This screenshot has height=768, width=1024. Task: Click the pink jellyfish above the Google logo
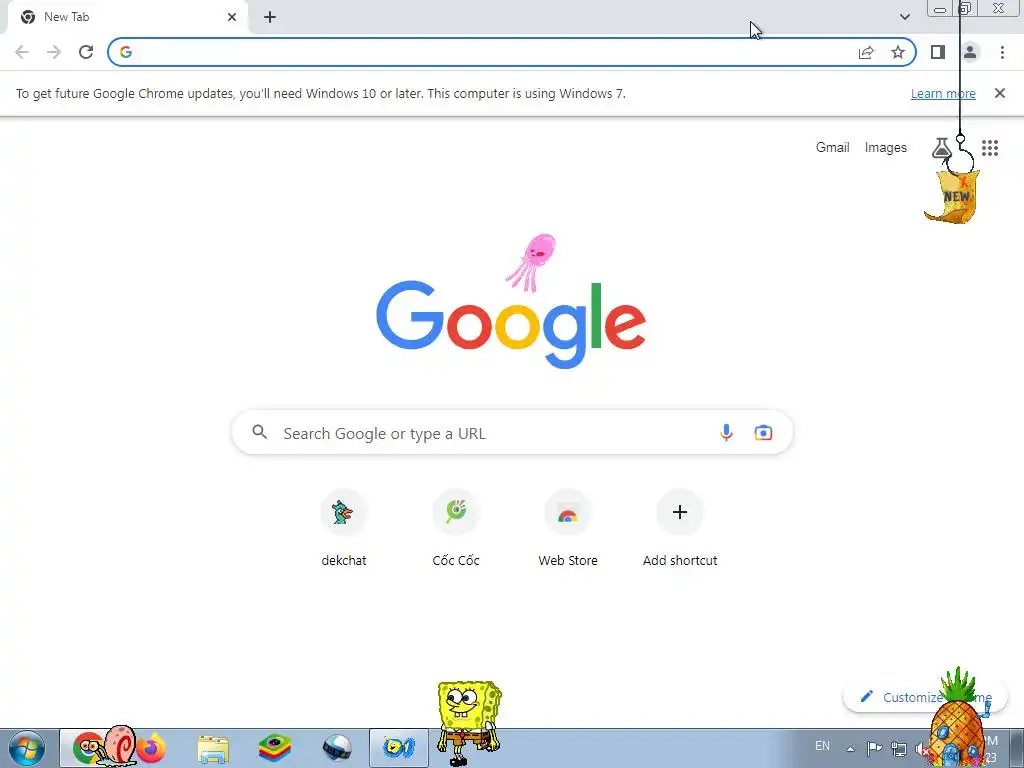532,262
